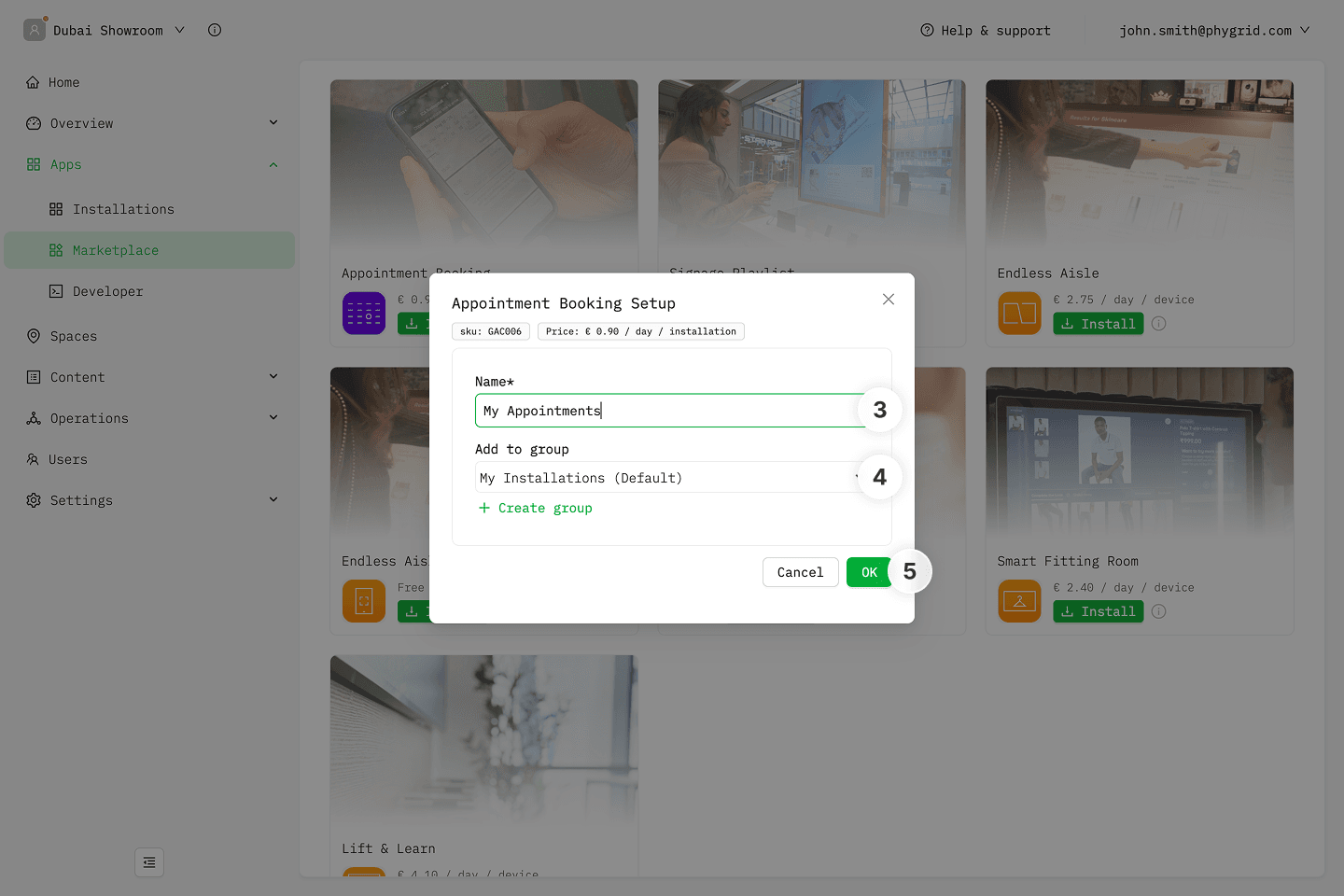Viewport: 1344px width, 896px height.
Task: Go to Installations in the sidebar
Action: [123, 209]
